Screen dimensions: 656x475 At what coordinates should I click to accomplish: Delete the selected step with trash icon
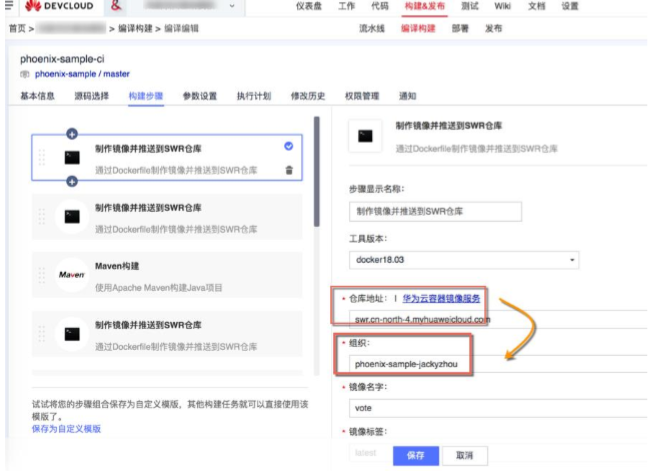click(x=289, y=170)
